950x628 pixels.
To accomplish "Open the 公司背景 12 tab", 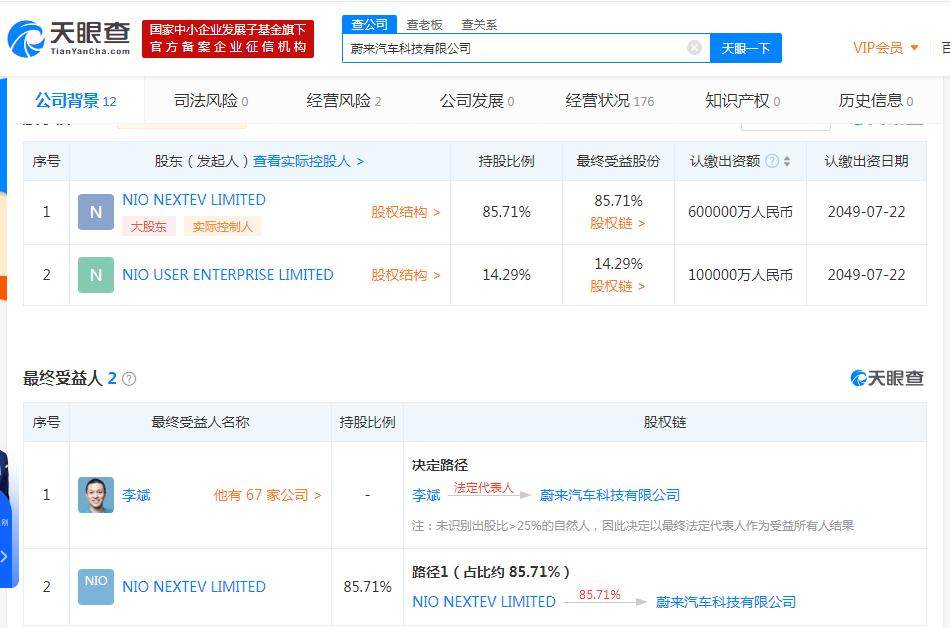I will click(76, 101).
